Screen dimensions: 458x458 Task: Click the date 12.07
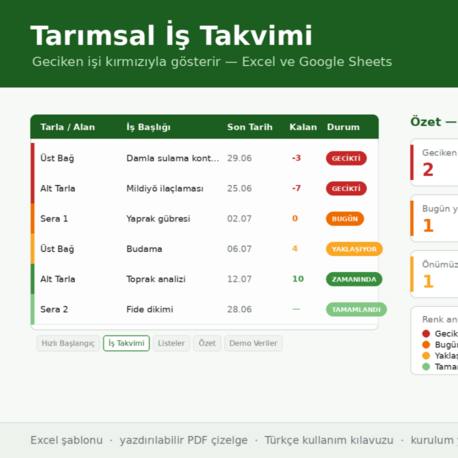[239, 279]
